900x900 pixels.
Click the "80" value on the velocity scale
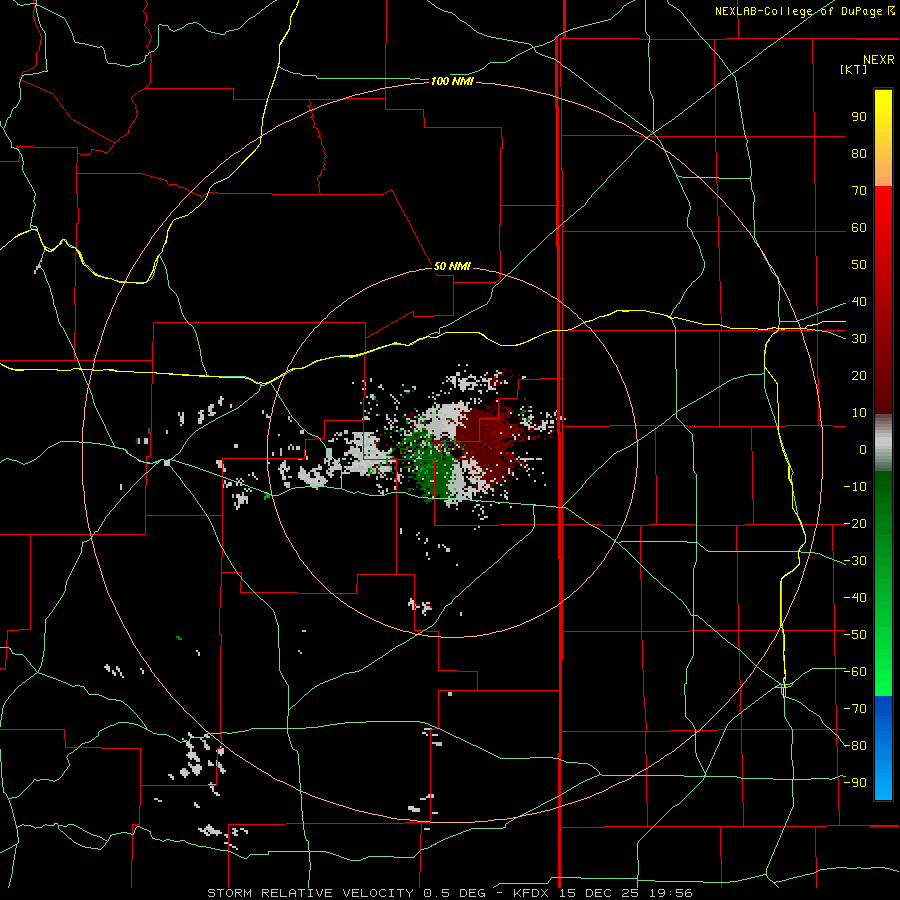tap(859, 154)
